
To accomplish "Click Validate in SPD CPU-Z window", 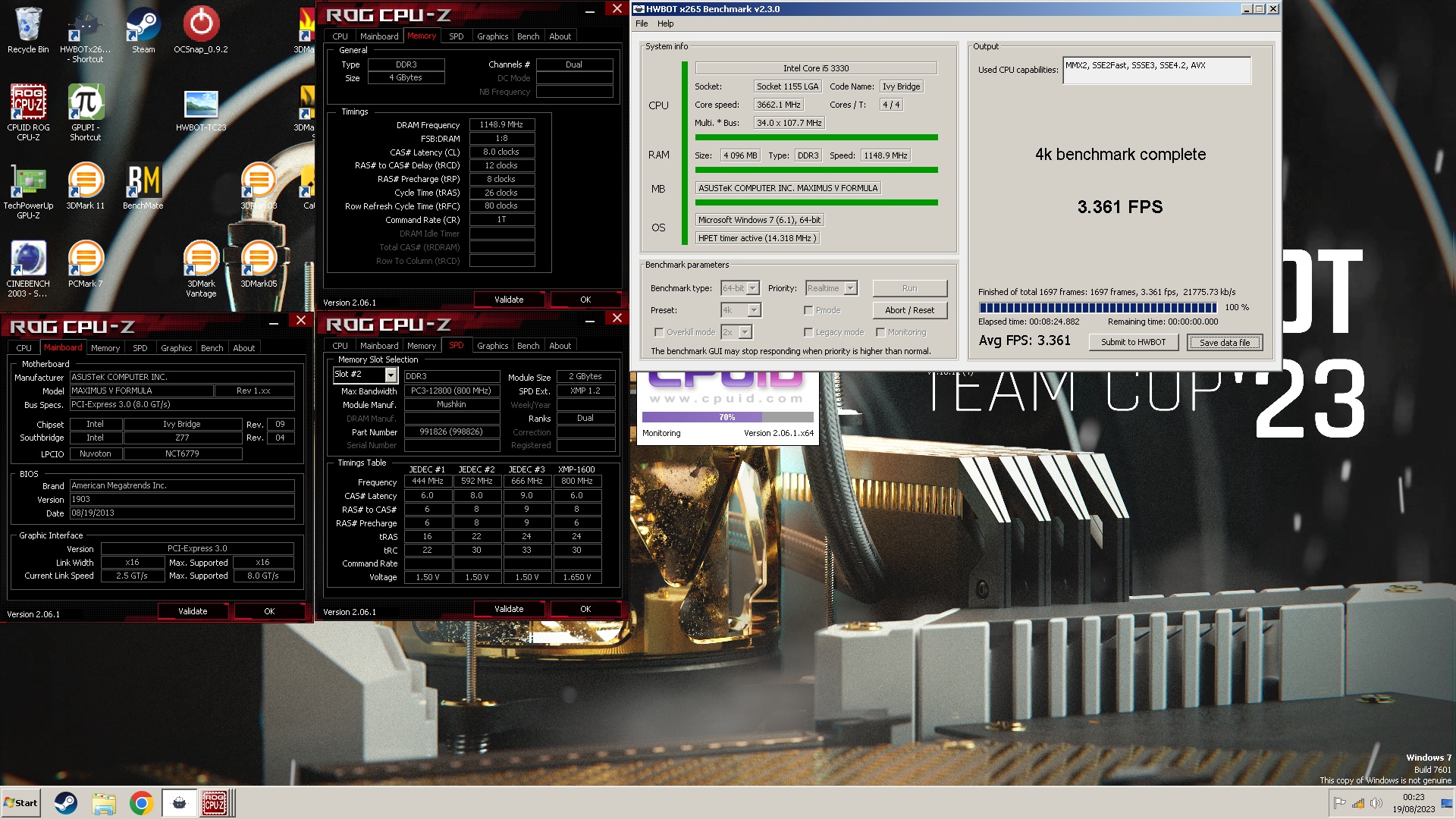I will [x=509, y=609].
